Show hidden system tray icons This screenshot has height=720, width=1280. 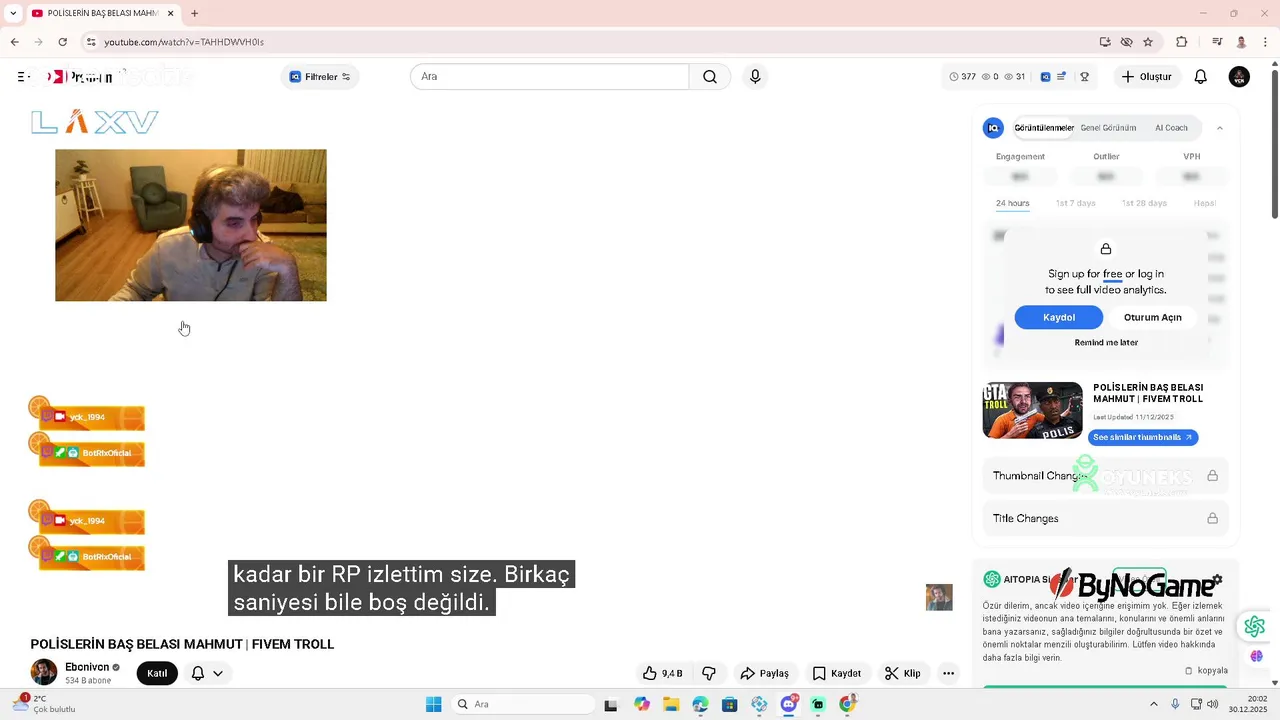point(1153,704)
